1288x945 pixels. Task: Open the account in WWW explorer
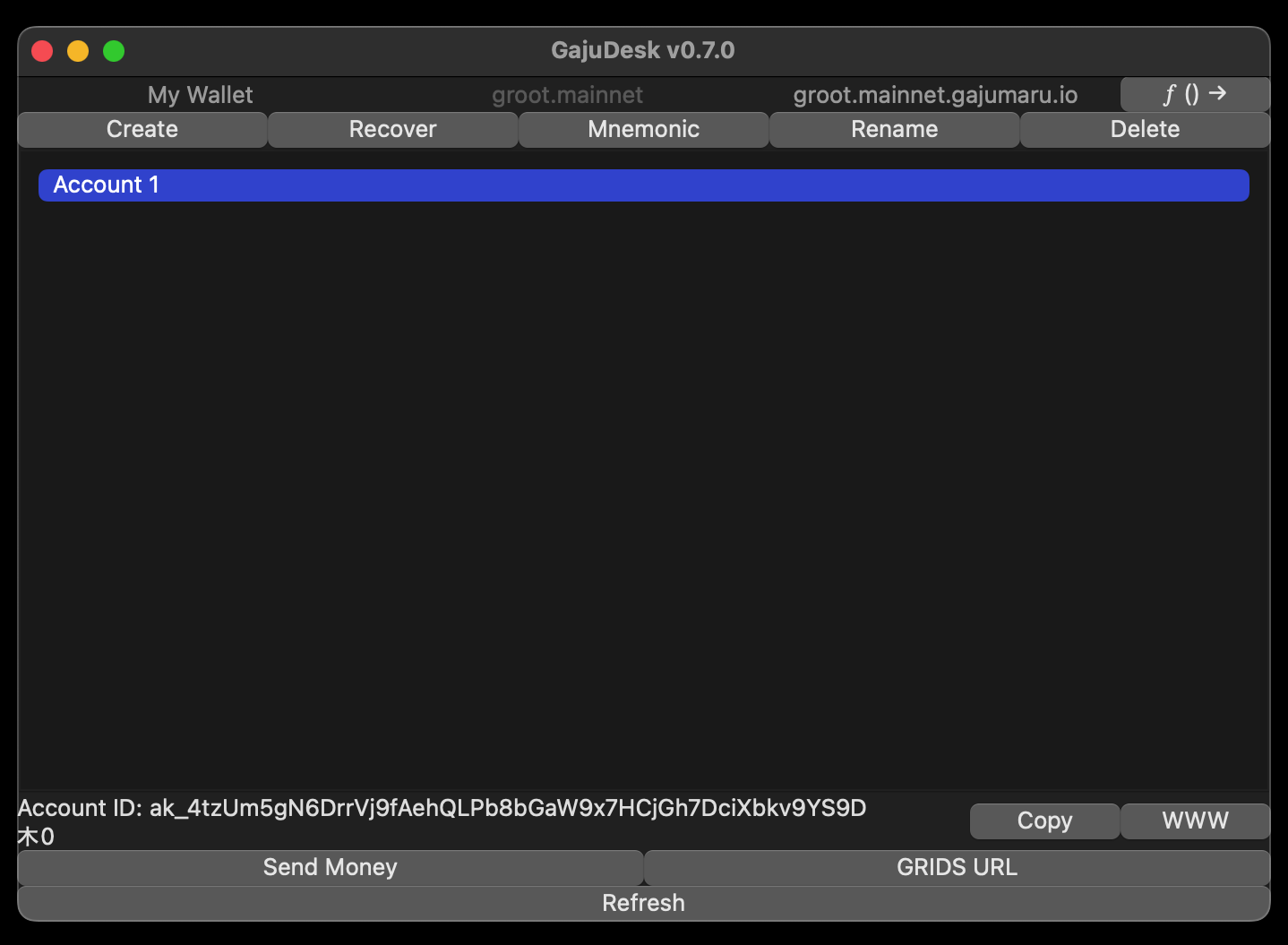coord(1195,820)
